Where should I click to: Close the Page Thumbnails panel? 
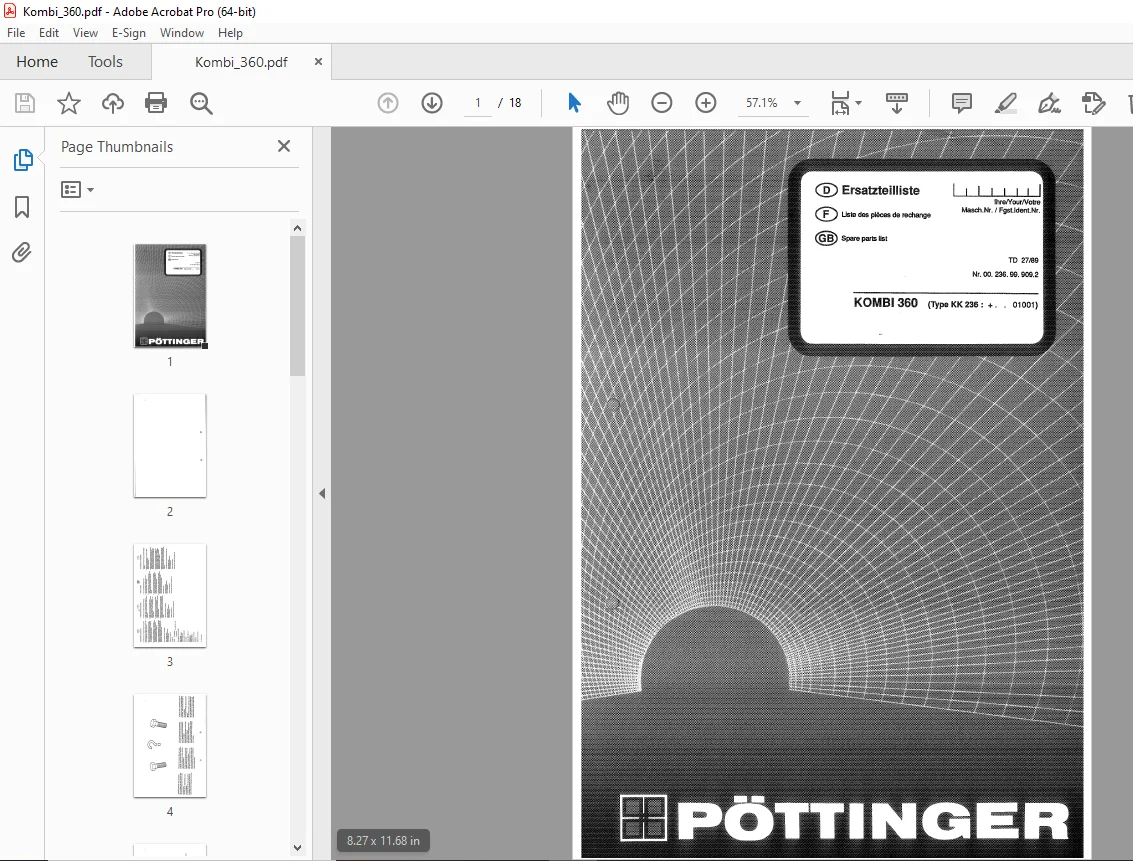(x=284, y=146)
